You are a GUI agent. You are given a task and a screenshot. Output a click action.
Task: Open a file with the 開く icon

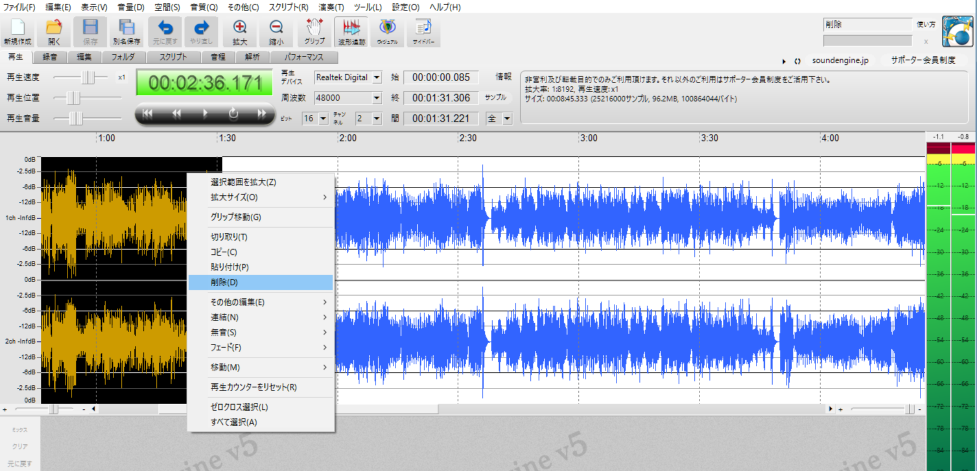tap(54, 32)
